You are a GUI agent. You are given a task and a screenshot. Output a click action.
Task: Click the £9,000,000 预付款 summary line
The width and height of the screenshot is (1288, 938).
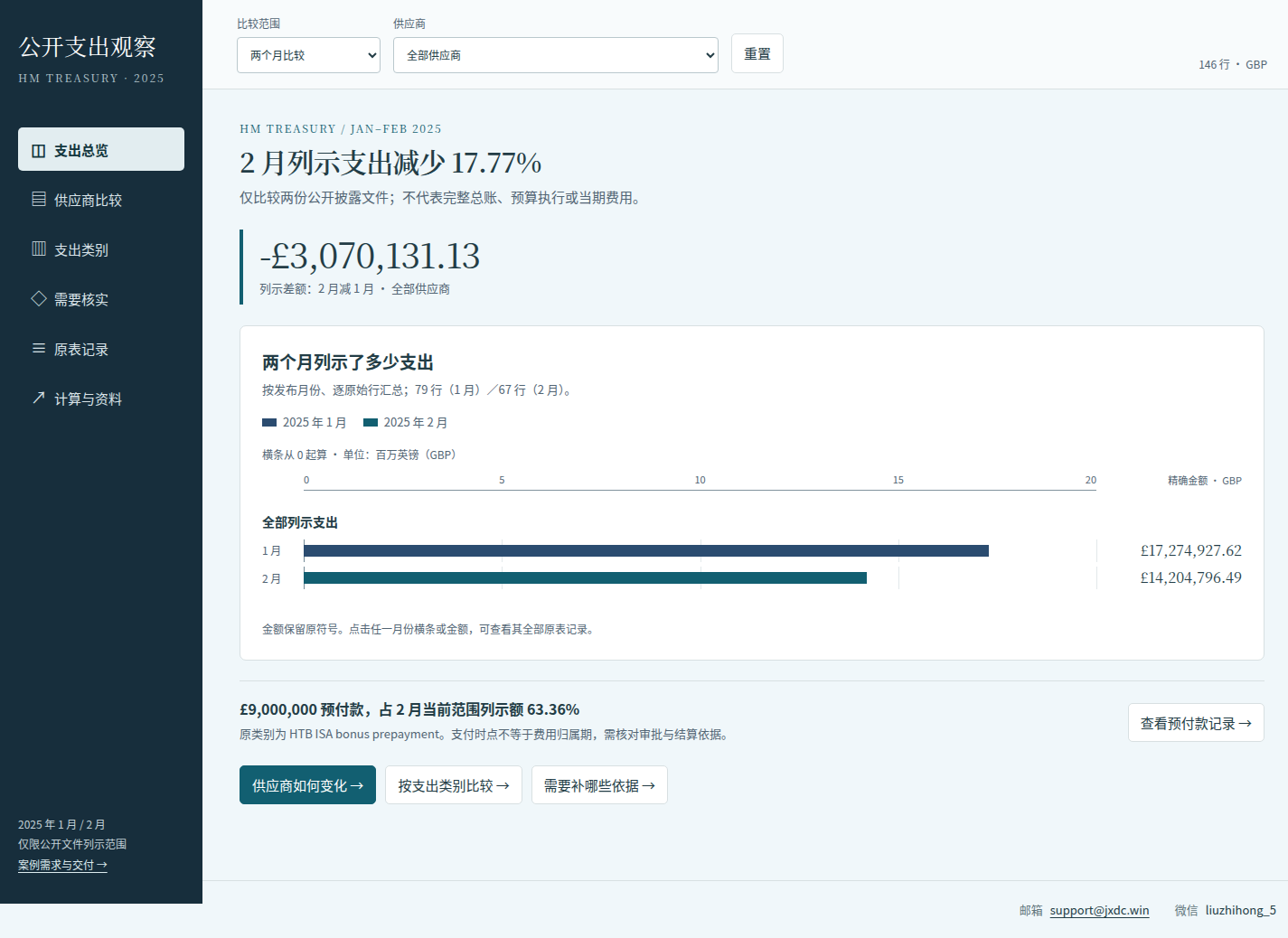(x=409, y=709)
